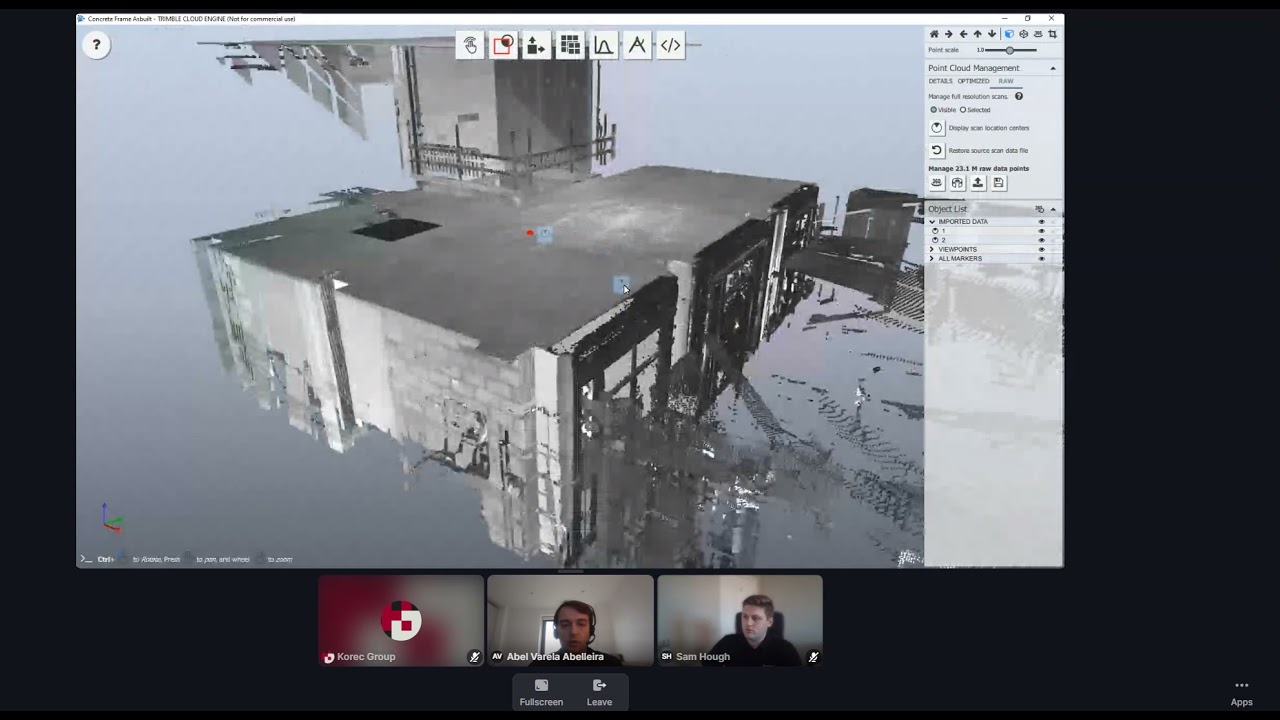This screenshot has width=1280, height=720.
Task: Click the Object List filter icon
Action: coord(1040,209)
